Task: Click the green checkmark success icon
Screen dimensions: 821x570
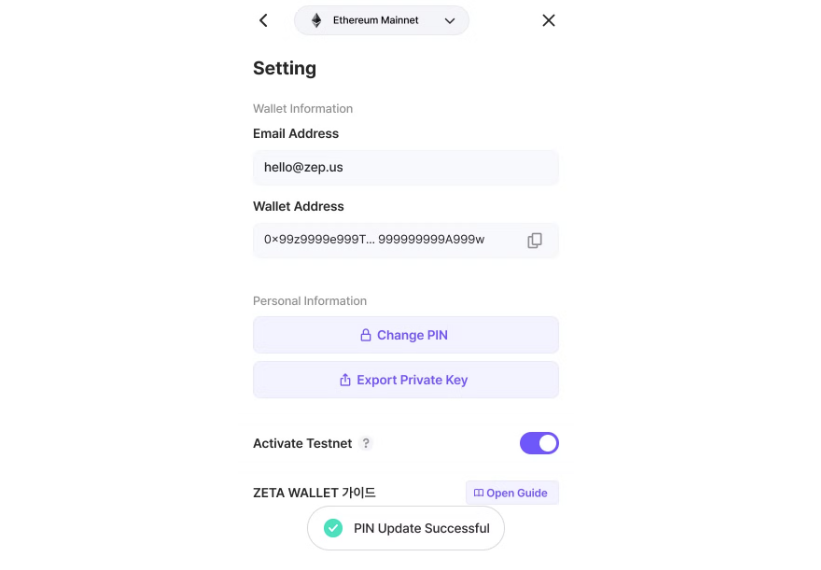Action: pos(334,528)
